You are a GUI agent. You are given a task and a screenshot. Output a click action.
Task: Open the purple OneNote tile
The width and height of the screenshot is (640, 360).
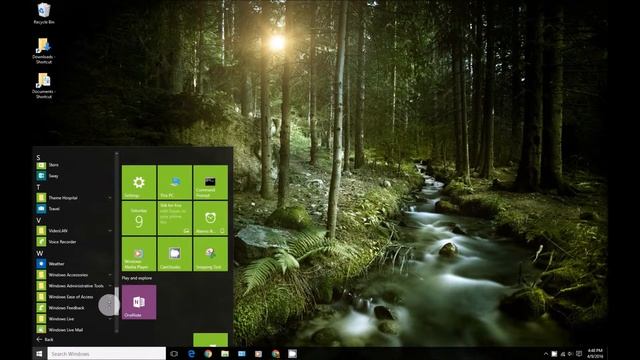pyautogui.click(x=139, y=302)
